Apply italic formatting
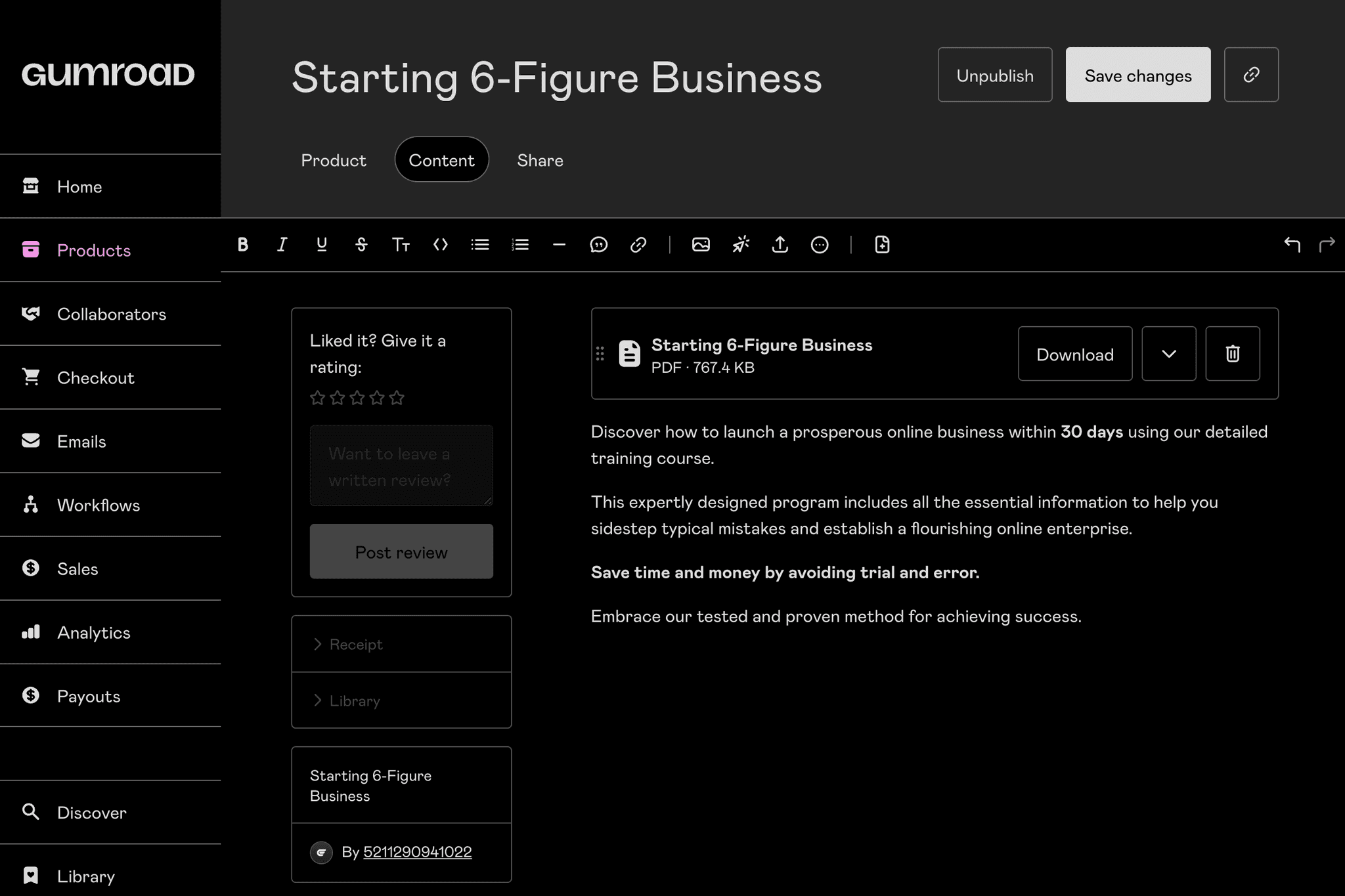This screenshot has width=1345, height=896. 282,245
